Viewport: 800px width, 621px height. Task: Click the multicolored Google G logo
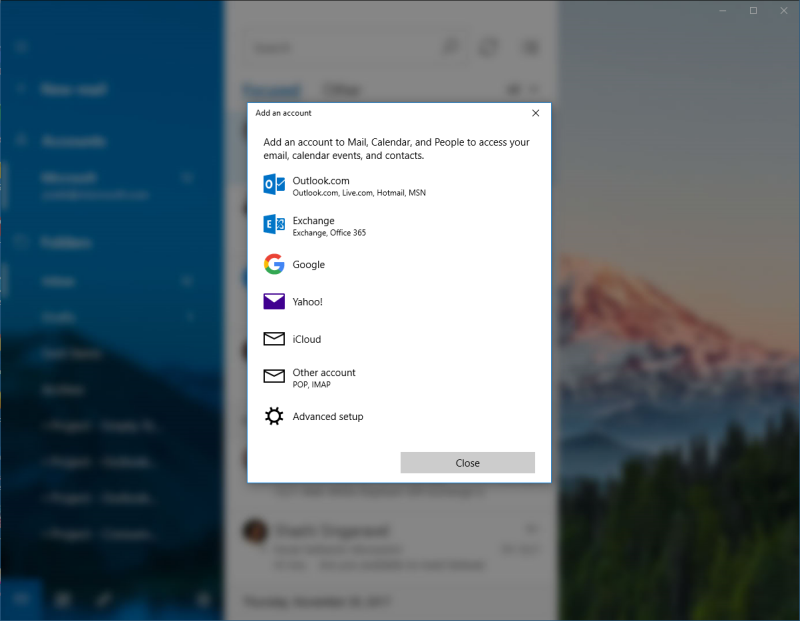[x=274, y=264]
